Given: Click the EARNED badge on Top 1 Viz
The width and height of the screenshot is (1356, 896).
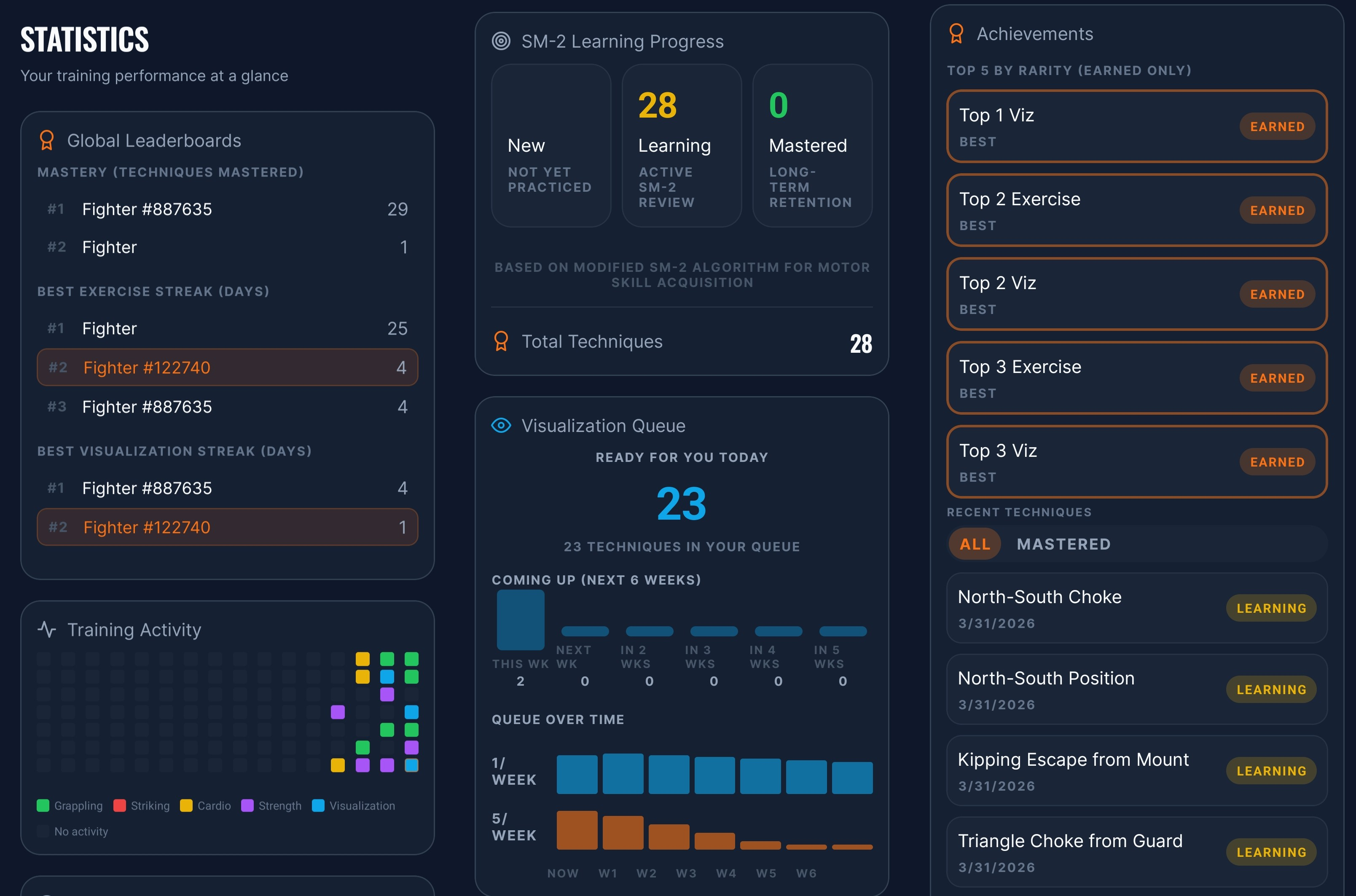Looking at the screenshot, I should [x=1277, y=126].
